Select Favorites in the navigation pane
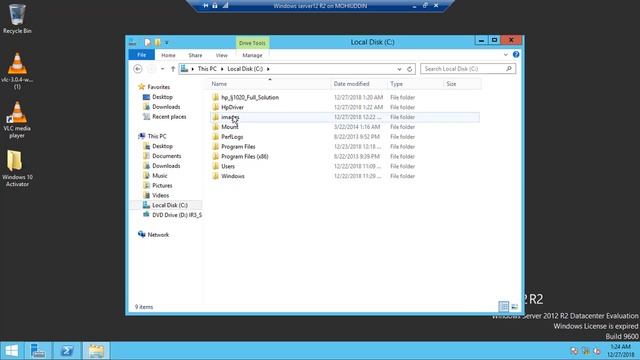Screen dimensions: 640x360 coord(159,87)
